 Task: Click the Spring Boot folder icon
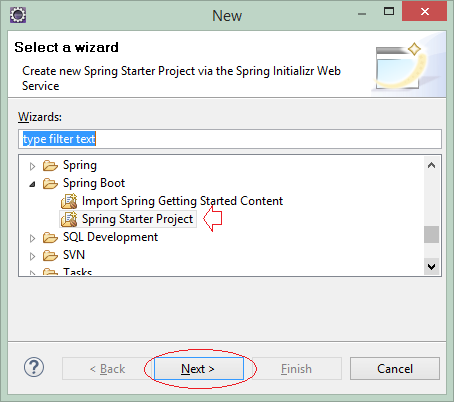(50, 183)
